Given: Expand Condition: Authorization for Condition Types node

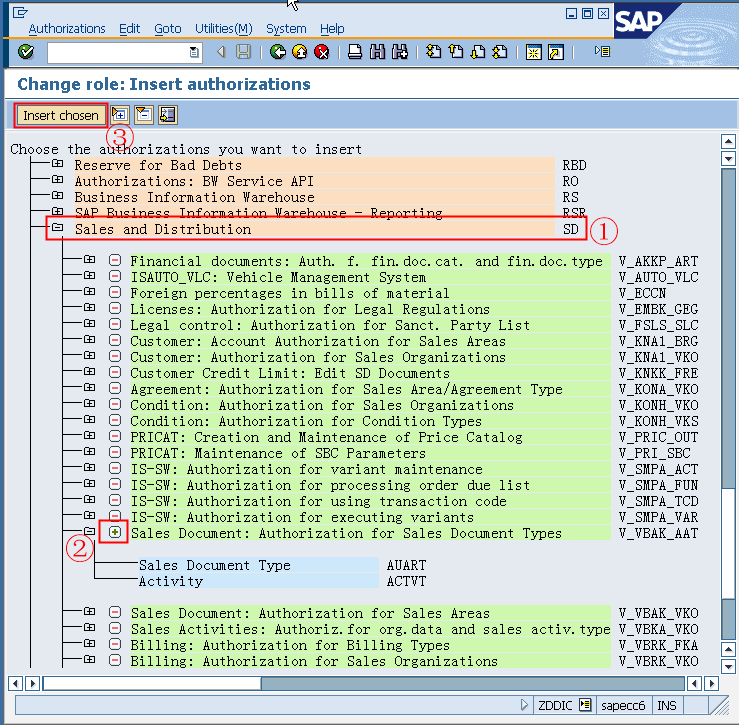Looking at the screenshot, I should coord(90,420).
